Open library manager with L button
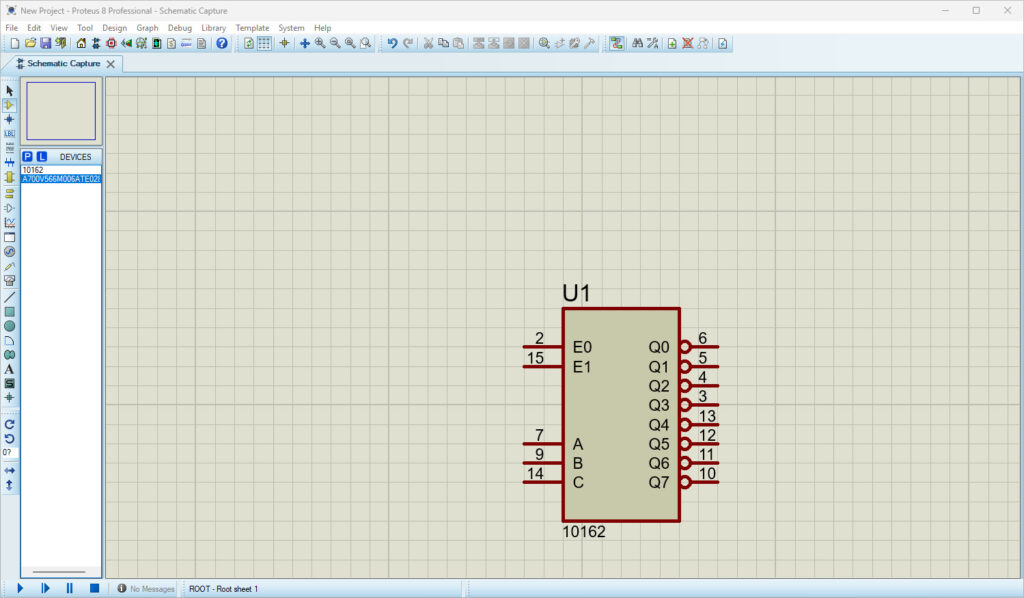 pos(42,157)
